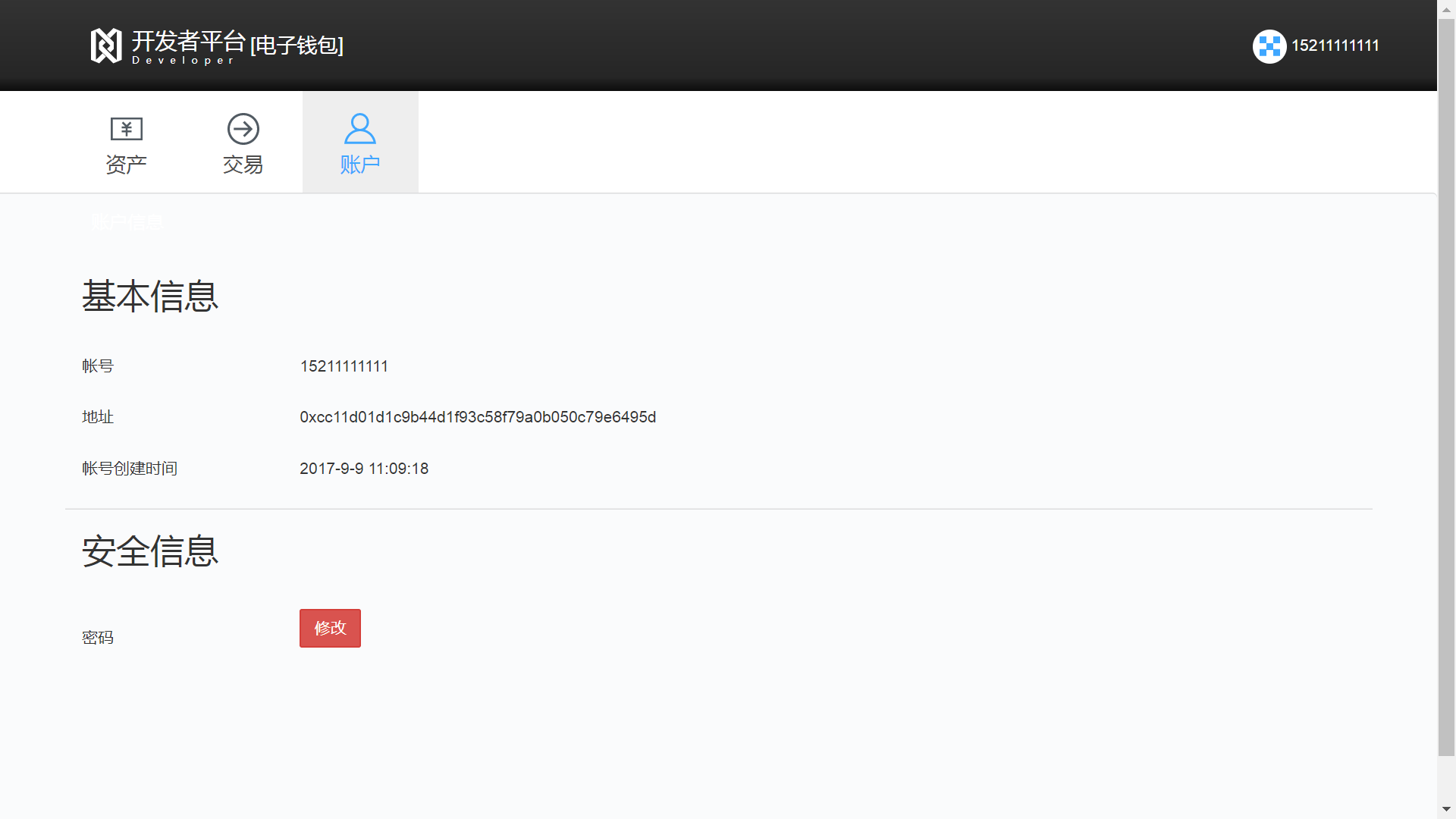
Task: Click username 15211111111 in header
Action: 1335,46
